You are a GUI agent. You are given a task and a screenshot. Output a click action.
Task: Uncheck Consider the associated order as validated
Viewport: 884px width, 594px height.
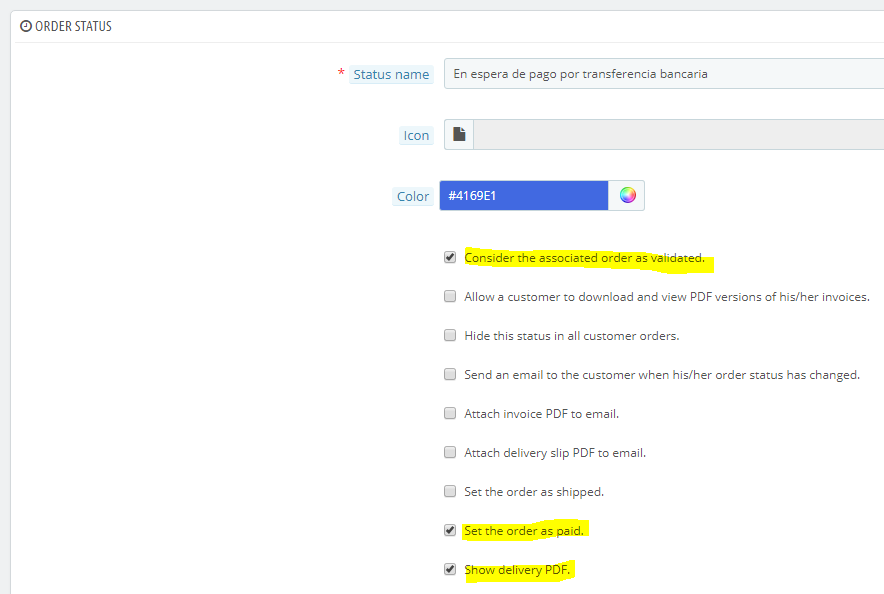(450, 258)
